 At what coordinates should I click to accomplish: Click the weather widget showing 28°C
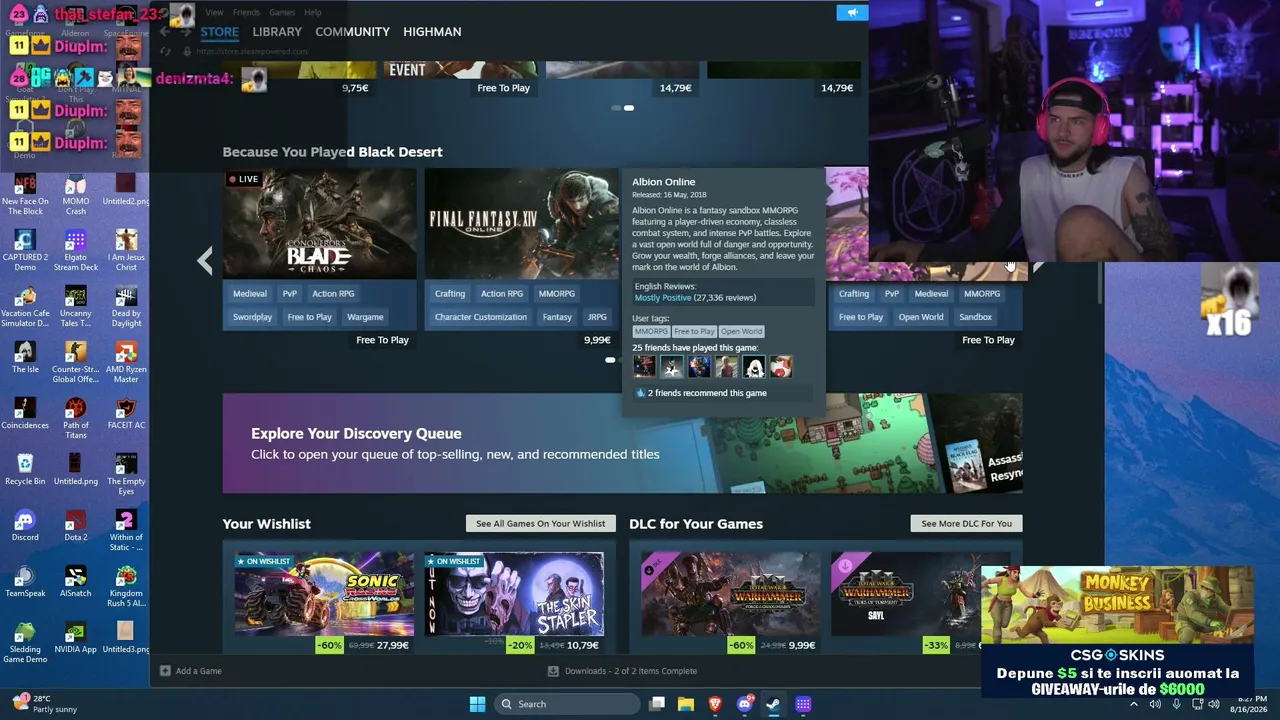point(44,704)
